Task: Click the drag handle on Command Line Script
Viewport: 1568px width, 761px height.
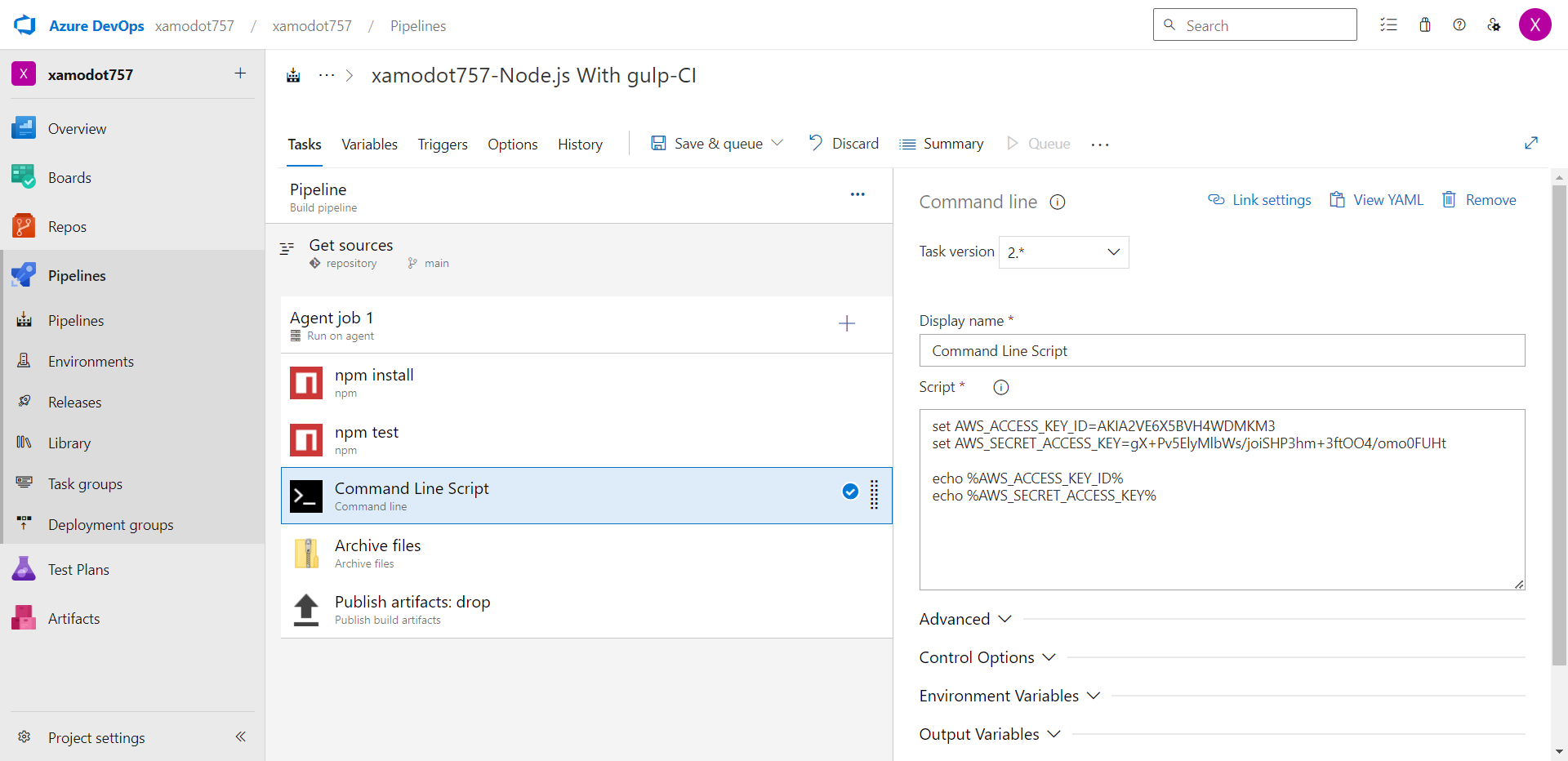Action: pos(875,495)
